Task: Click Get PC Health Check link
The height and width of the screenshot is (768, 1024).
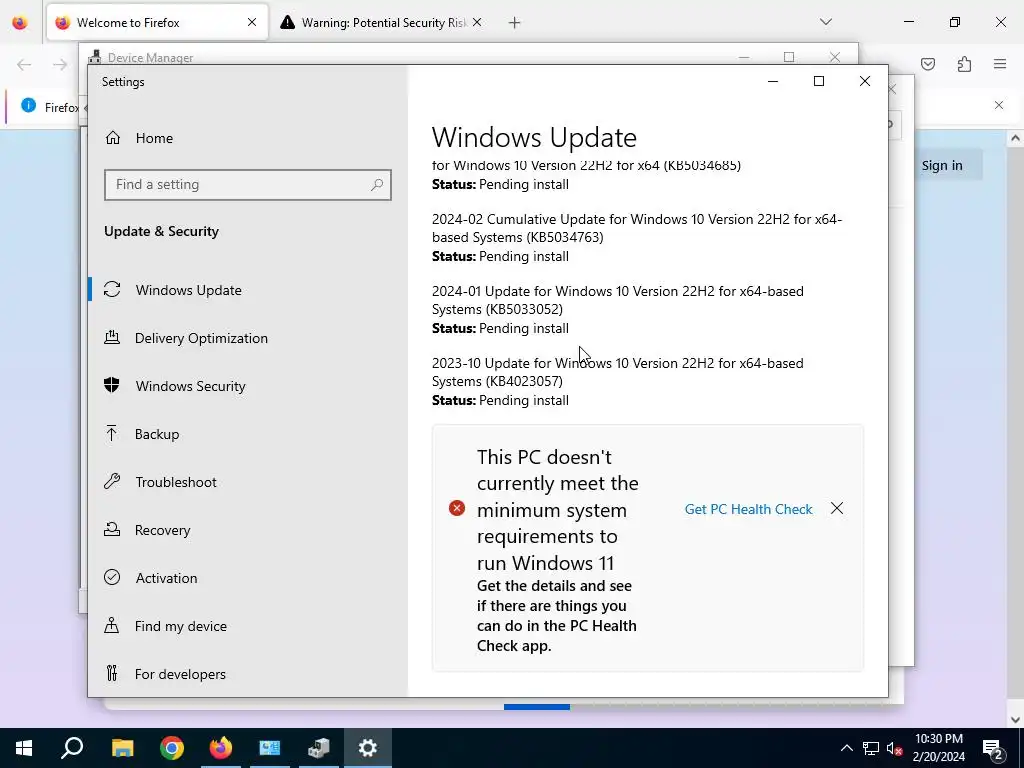Action: click(748, 509)
